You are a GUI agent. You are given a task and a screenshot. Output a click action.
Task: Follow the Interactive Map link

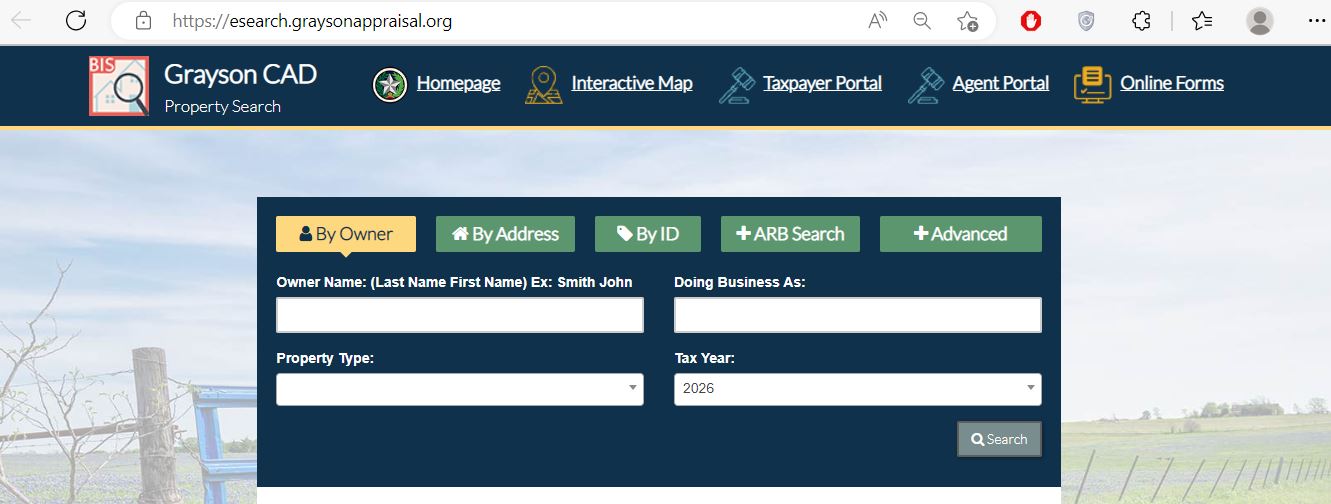coord(631,84)
